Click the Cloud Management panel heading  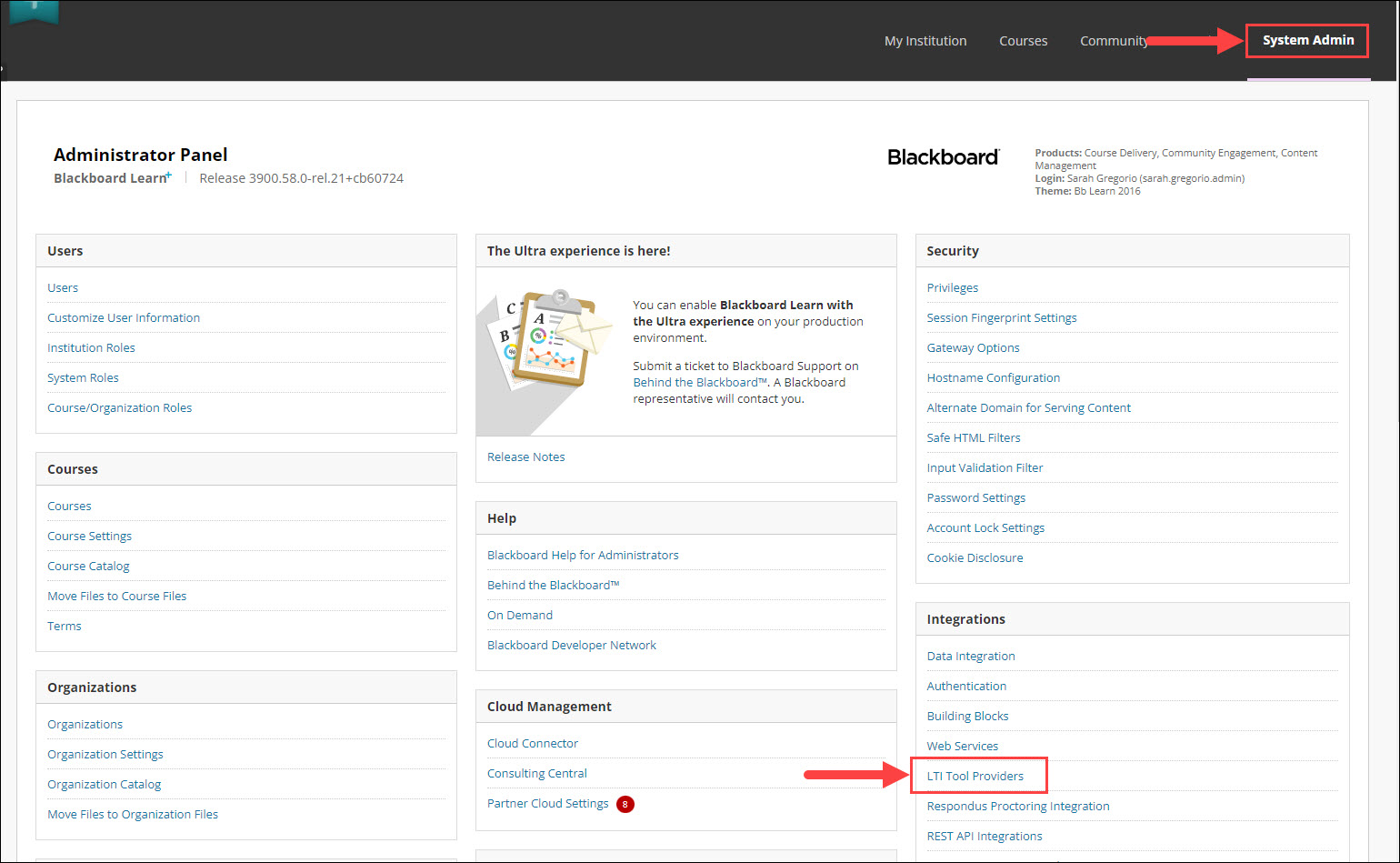pyautogui.click(x=549, y=707)
